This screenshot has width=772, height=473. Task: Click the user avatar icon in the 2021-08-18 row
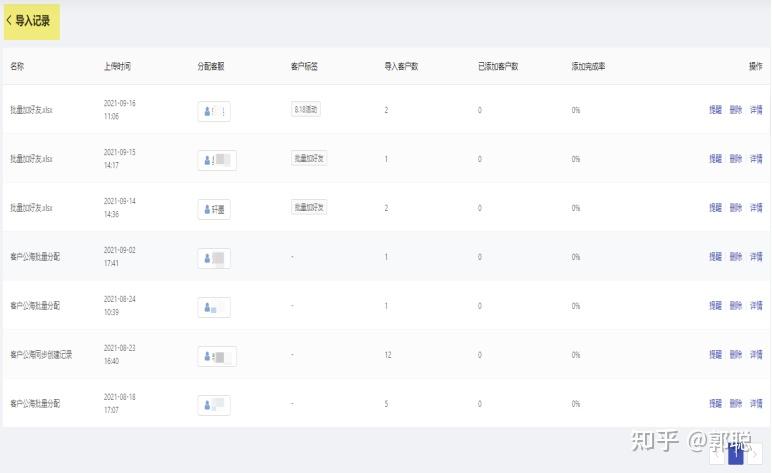(x=208, y=405)
